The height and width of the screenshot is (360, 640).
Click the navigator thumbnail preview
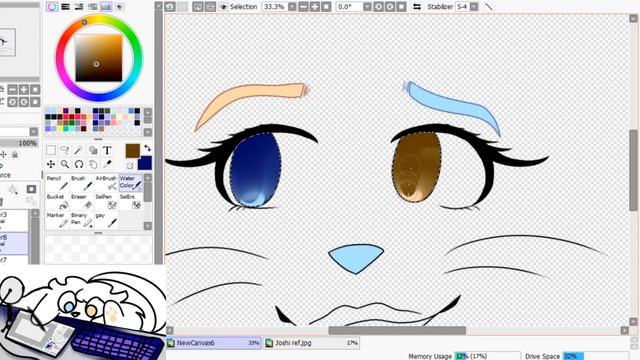pos(7,42)
